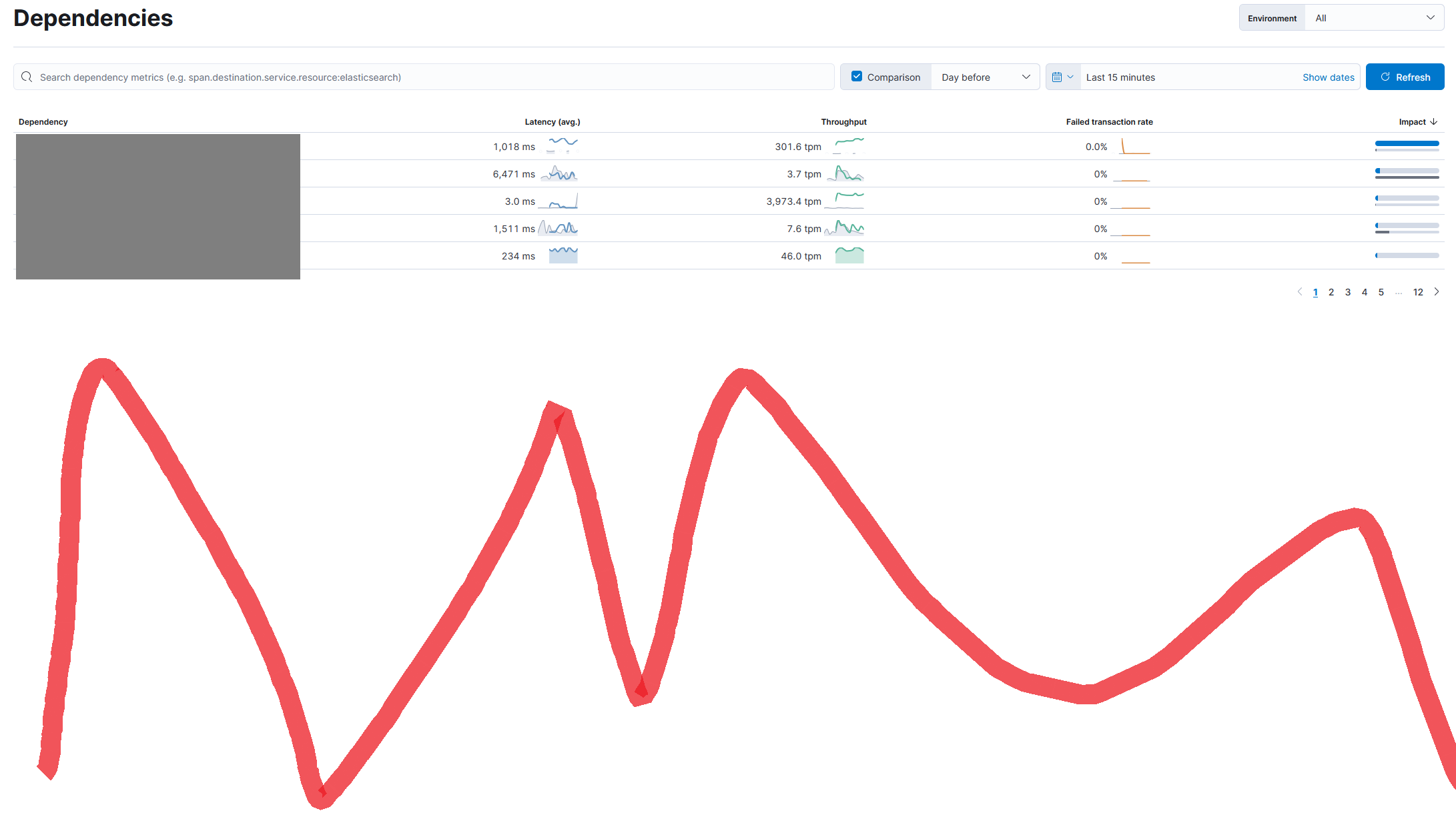
Task: Click the latency sparkline for 6,471 ms
Action: point(559,173)
